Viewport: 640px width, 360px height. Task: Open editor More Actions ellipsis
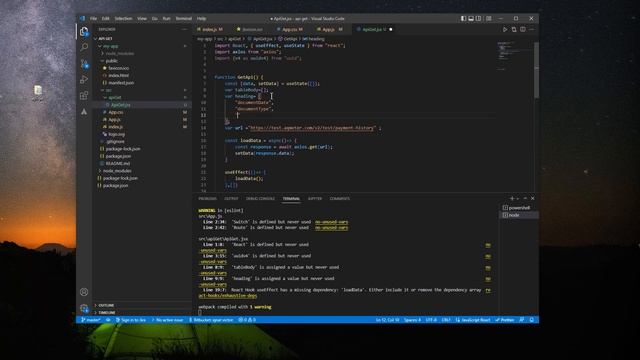531,29
